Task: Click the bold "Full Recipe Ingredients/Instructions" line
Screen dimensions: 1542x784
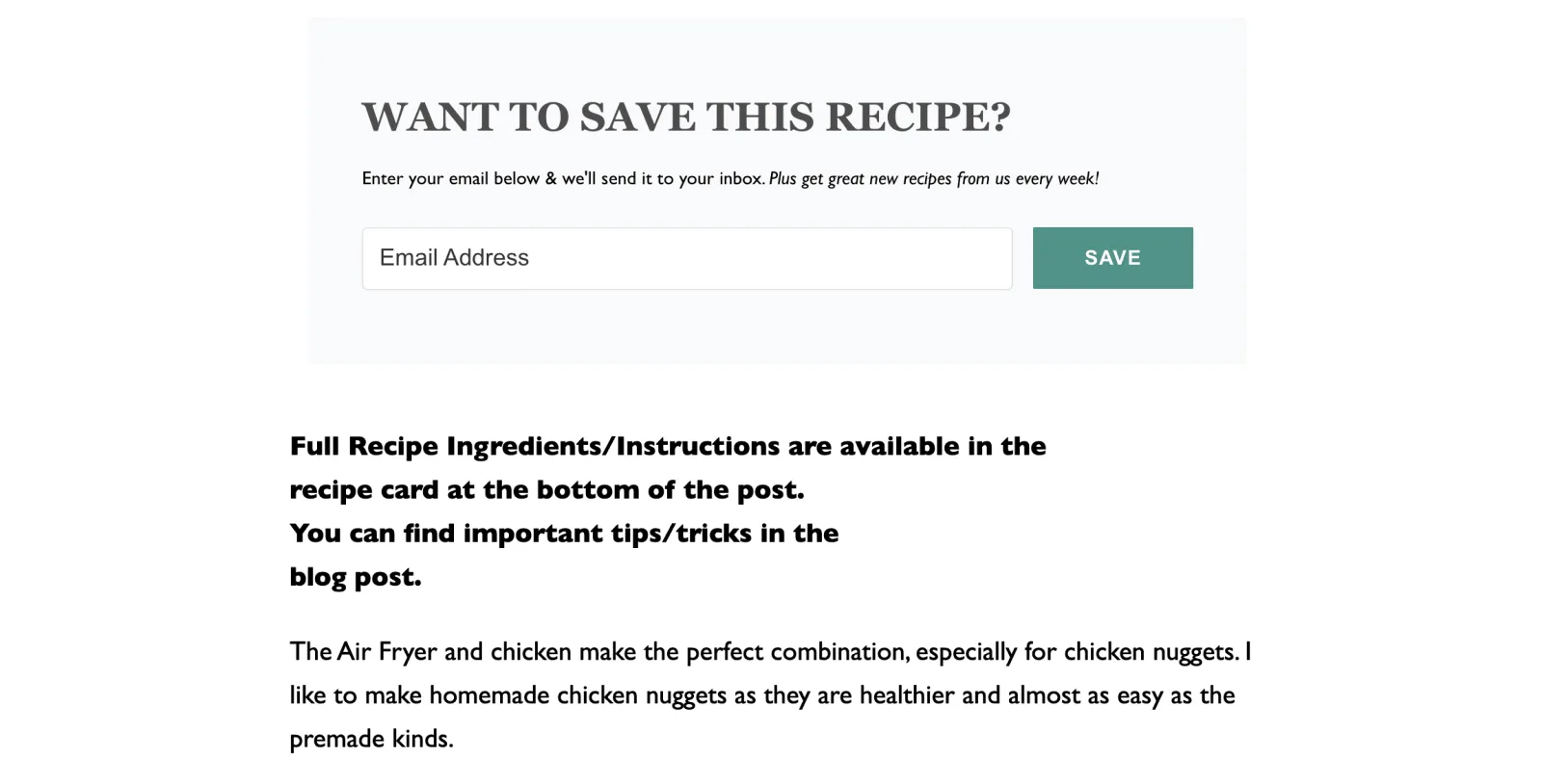Action: 667,446
